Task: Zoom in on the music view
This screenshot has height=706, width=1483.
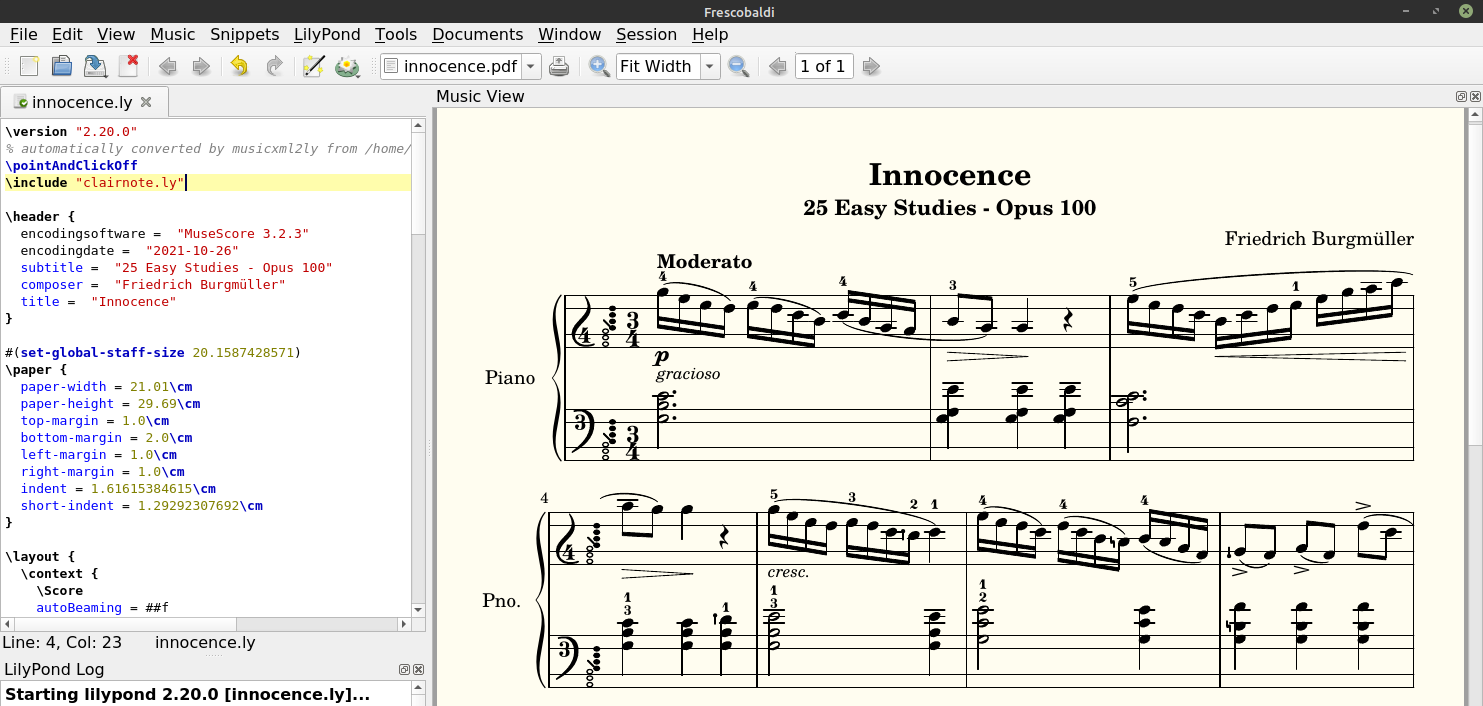Action: pyautogui.click(x=599, y=66)
